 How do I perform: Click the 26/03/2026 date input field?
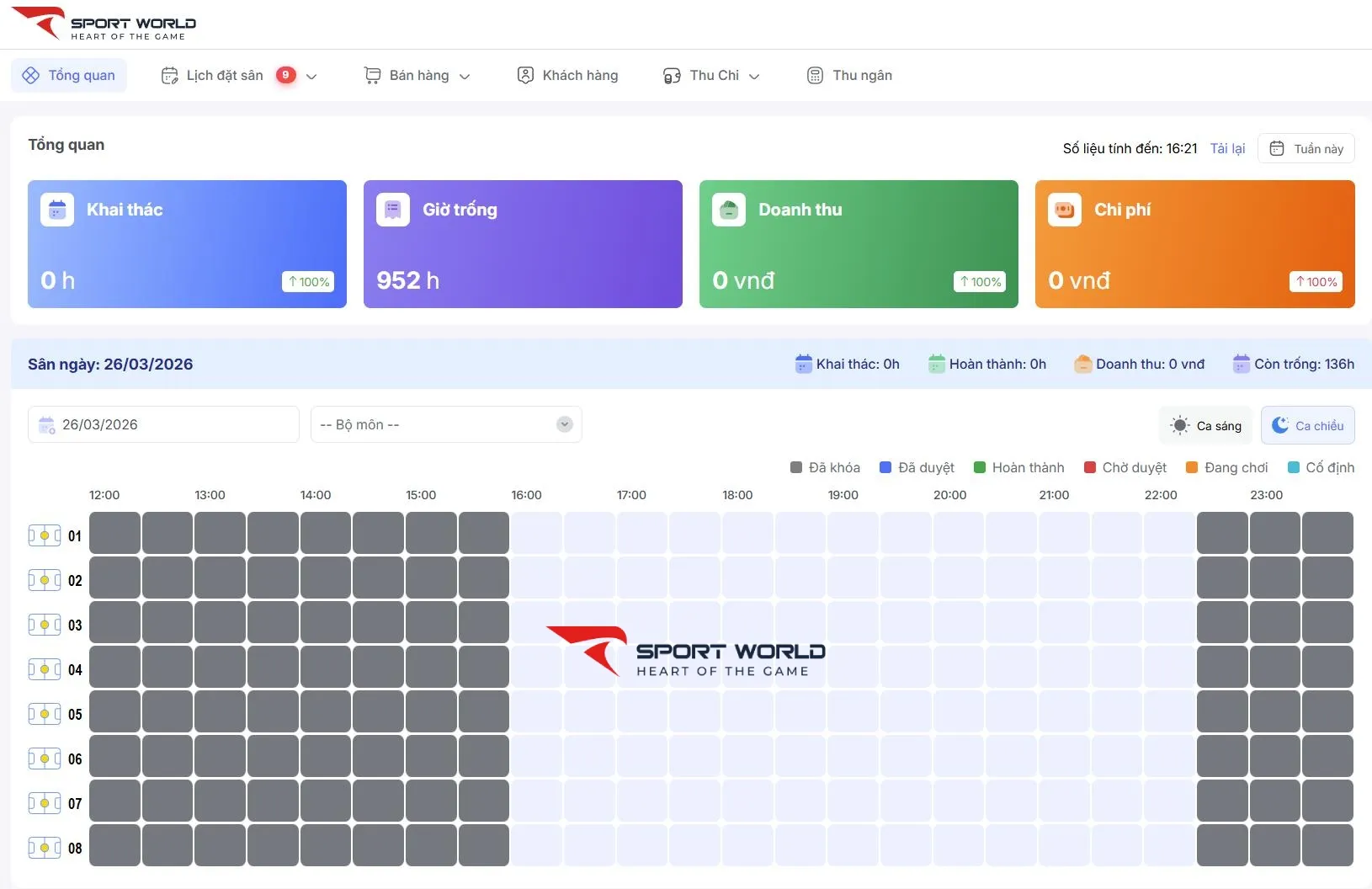click(x=163, y=424)
